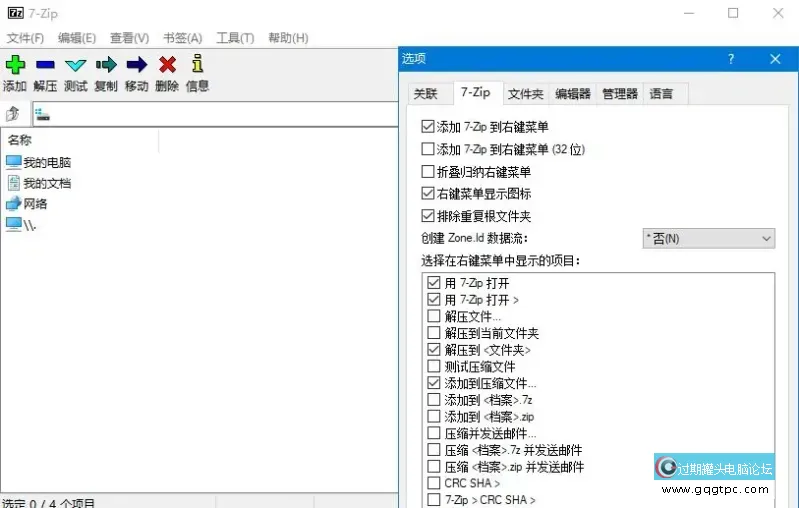Check 添加到 <档案>.7z item
This screenshot has height=508, width=799.
pyautogui.click(x=434, y=399)
